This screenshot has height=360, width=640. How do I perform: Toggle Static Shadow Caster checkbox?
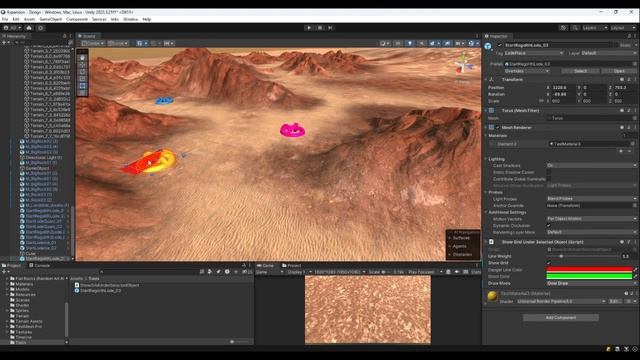pos(549,172)
